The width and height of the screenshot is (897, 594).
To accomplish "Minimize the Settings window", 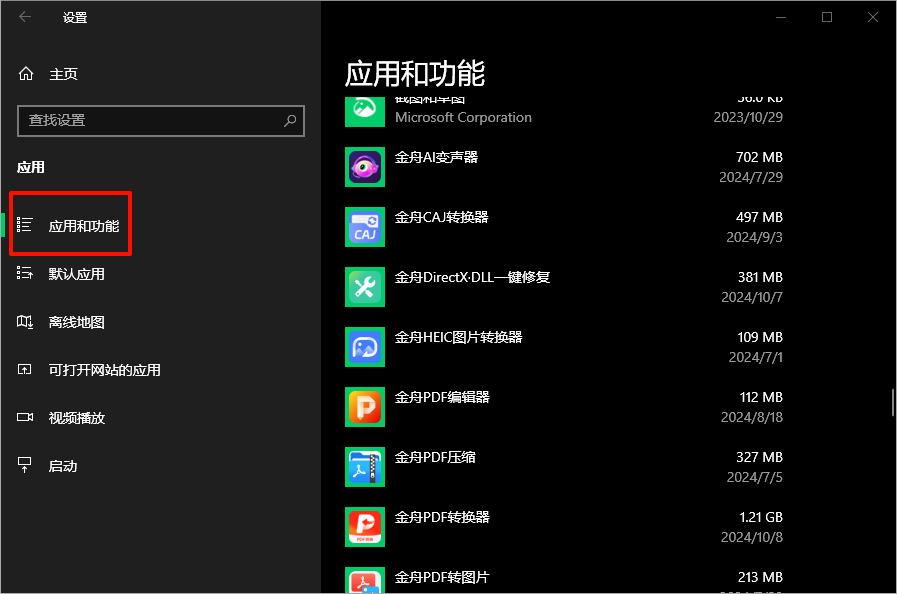I will click(x=781, y=17).
